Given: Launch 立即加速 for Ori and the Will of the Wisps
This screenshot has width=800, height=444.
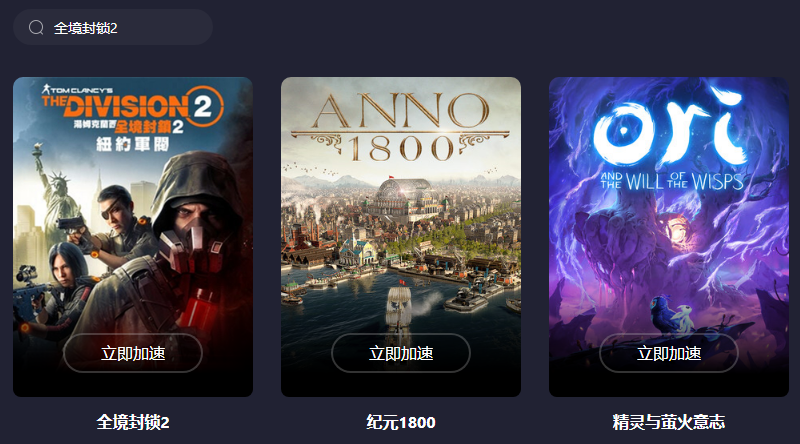Looking at the screenshot, I should [668, 353].
